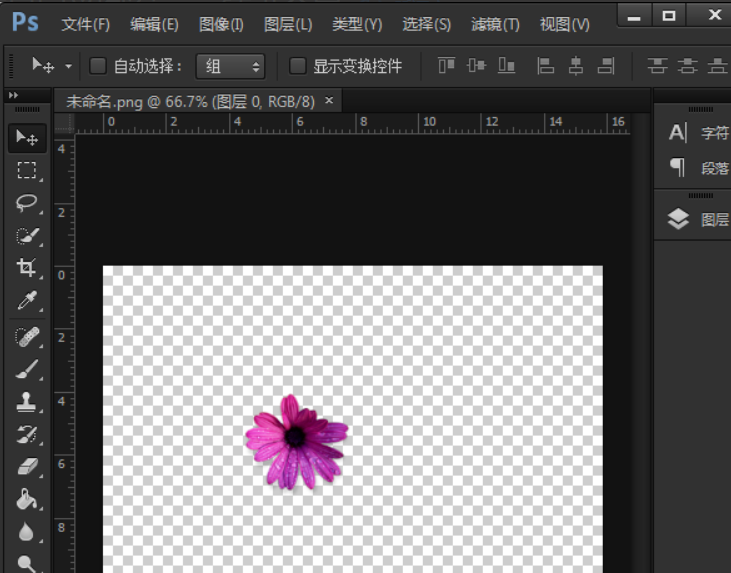This screenshot has width=731, height=573.
Task: Open the 选择(S) menu
Action: [x=427, y=24]
